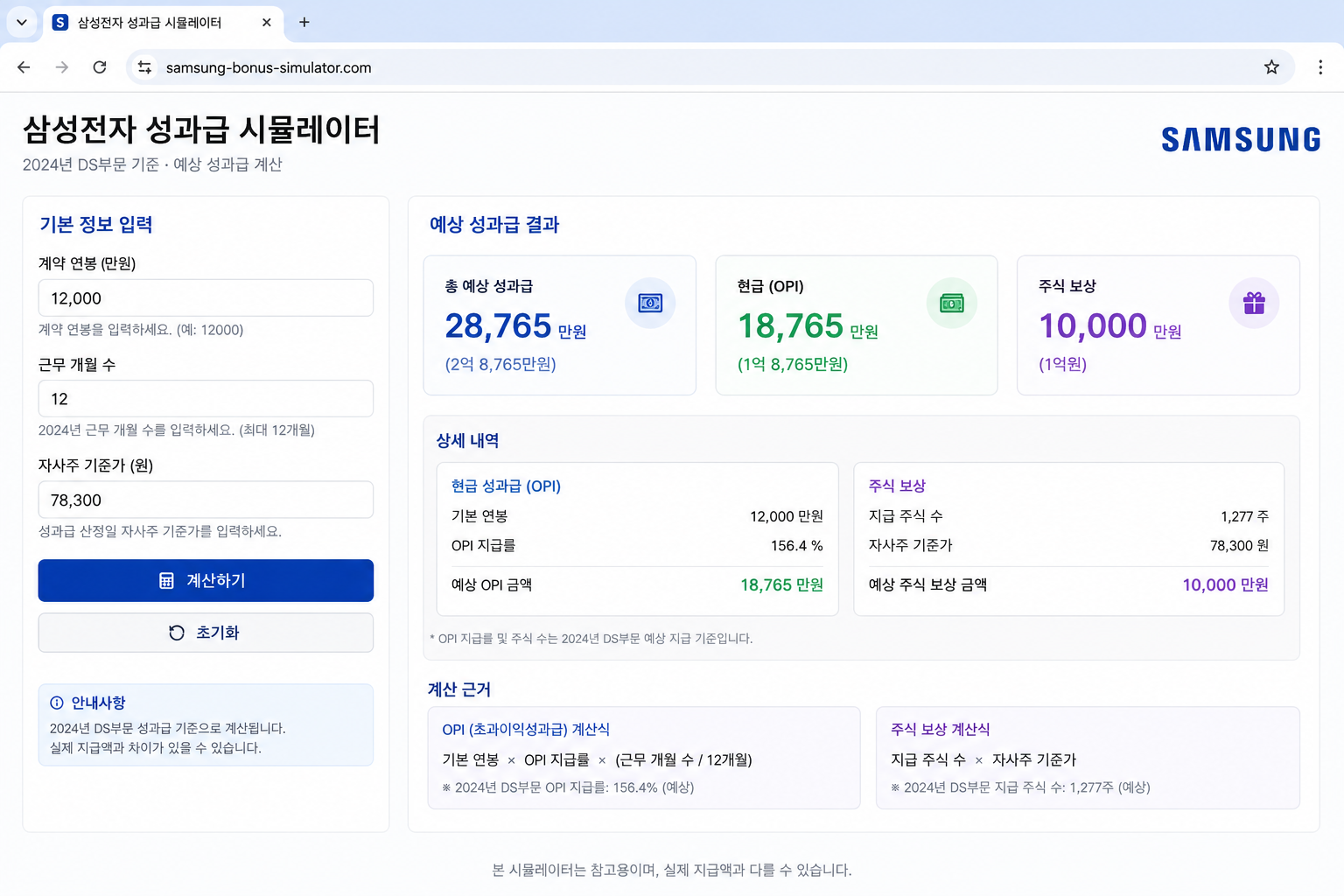Click the OPI (초과이익성과급) 계산식 title
This screenshot has width=1344, height=896.
pos(526,729)
